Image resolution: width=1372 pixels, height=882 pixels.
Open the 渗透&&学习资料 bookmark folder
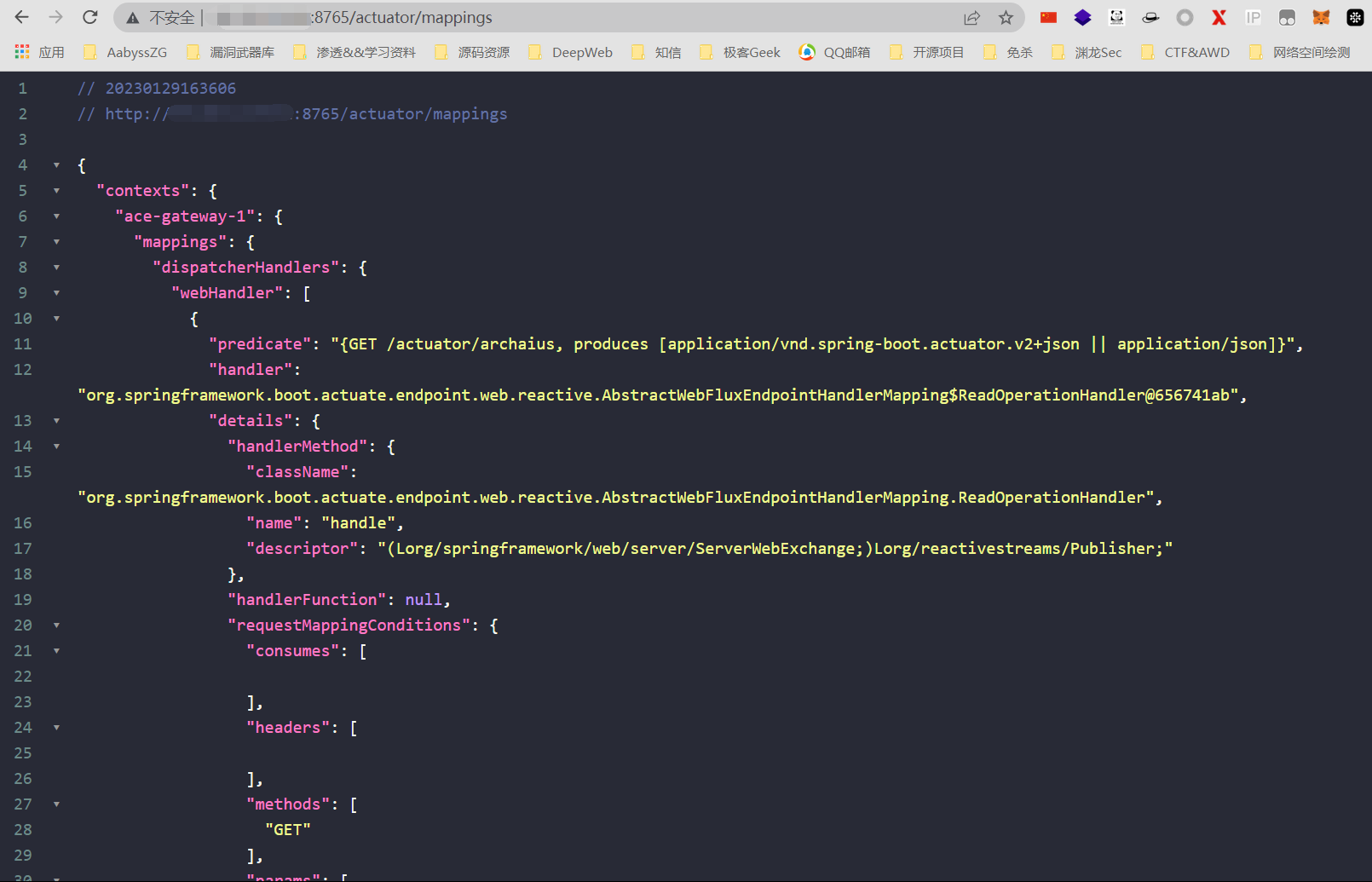click(355, 52)
